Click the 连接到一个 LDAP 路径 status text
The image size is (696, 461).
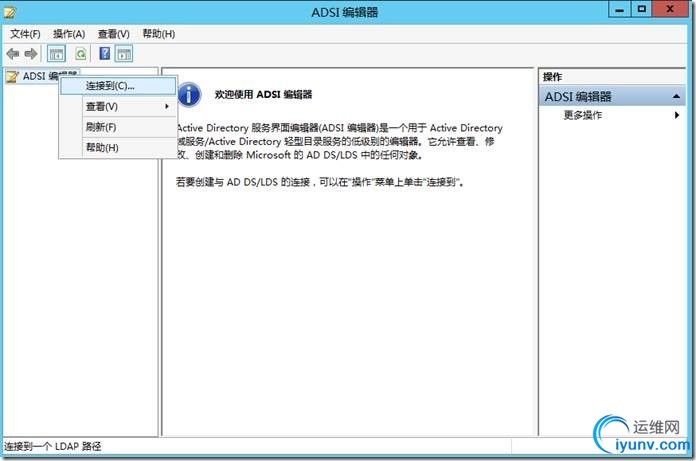(x=52, y=446)
